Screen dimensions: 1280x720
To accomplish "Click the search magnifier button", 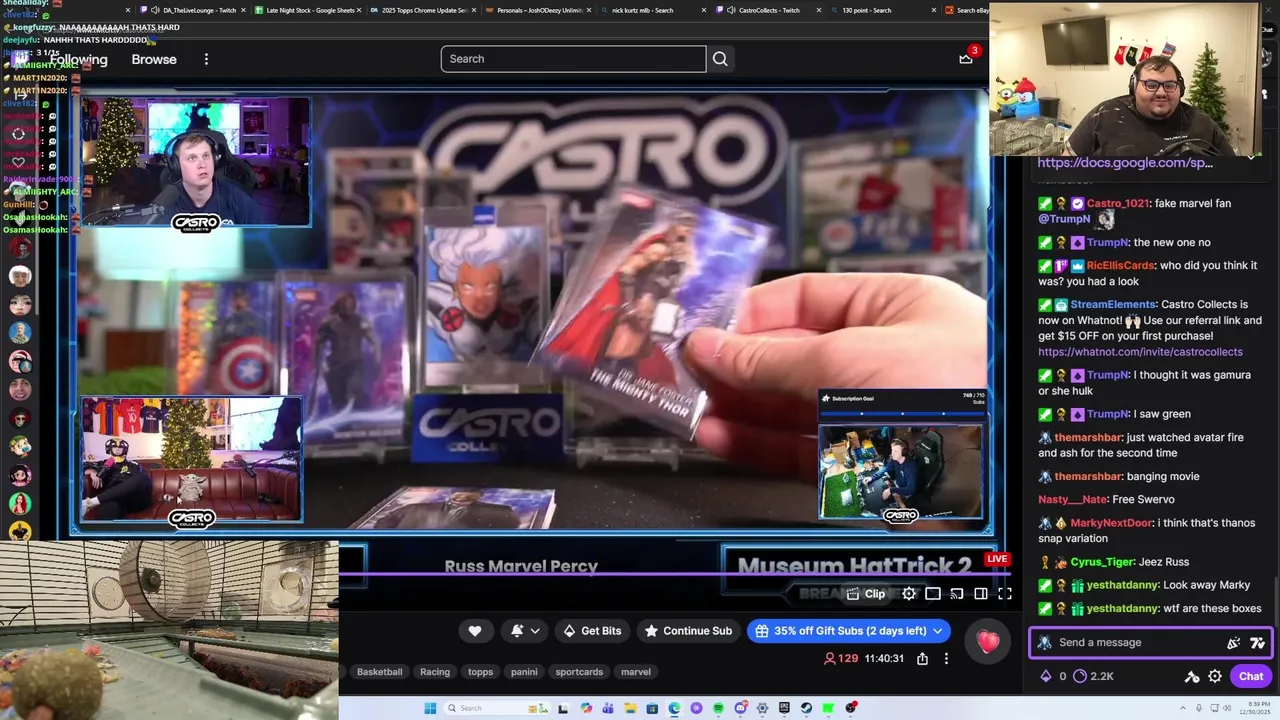I will point(720,59).
